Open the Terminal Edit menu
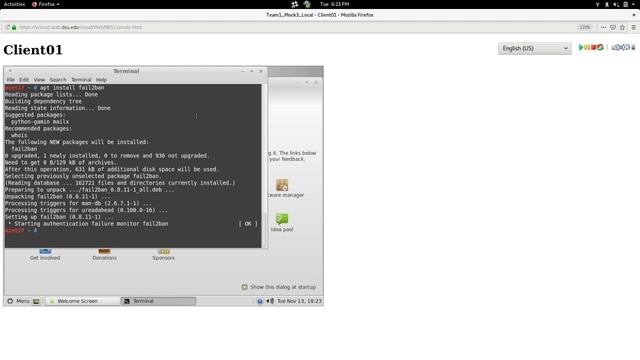The width and height of the screenshot is (640, 360). [24, 80]
